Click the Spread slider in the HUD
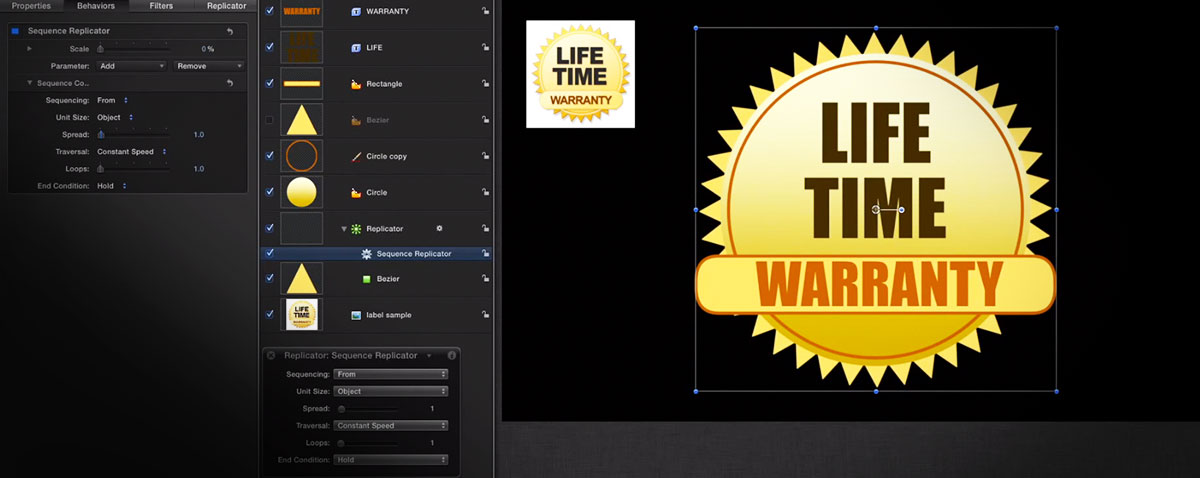This screenshot has height=478, width=1200. [367, 409]
